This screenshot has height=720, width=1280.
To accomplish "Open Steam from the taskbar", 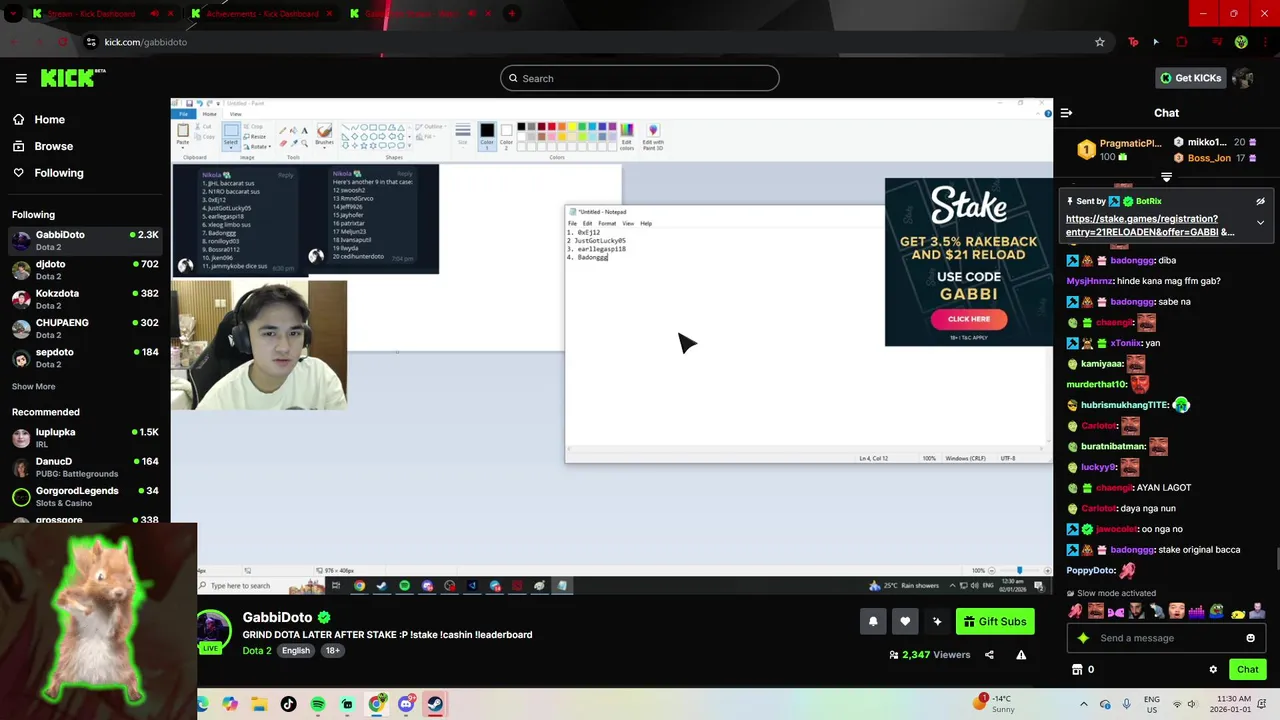I will [x=435, y=704].
